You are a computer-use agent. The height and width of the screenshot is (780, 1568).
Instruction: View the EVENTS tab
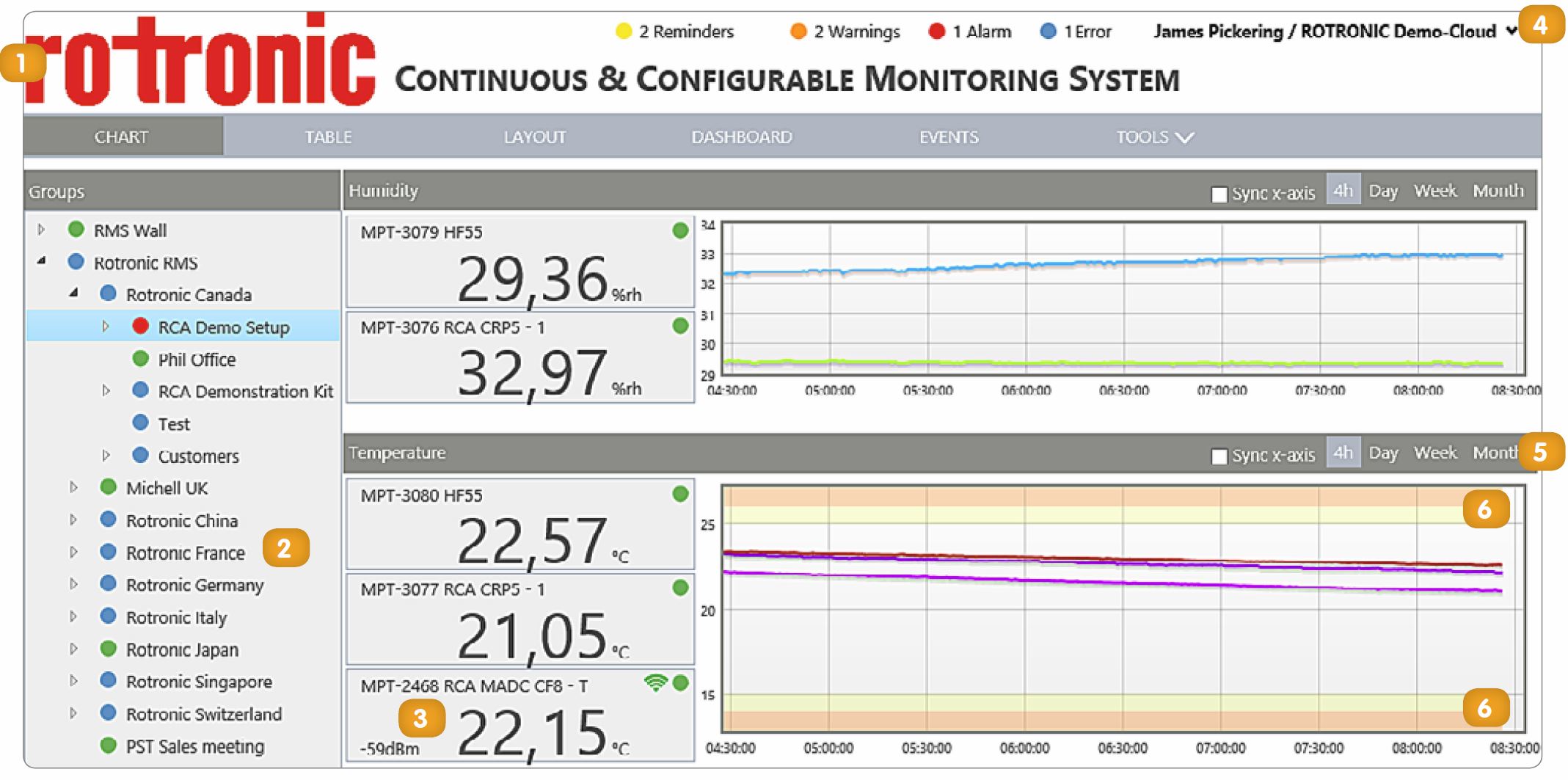tap(949, 136)
